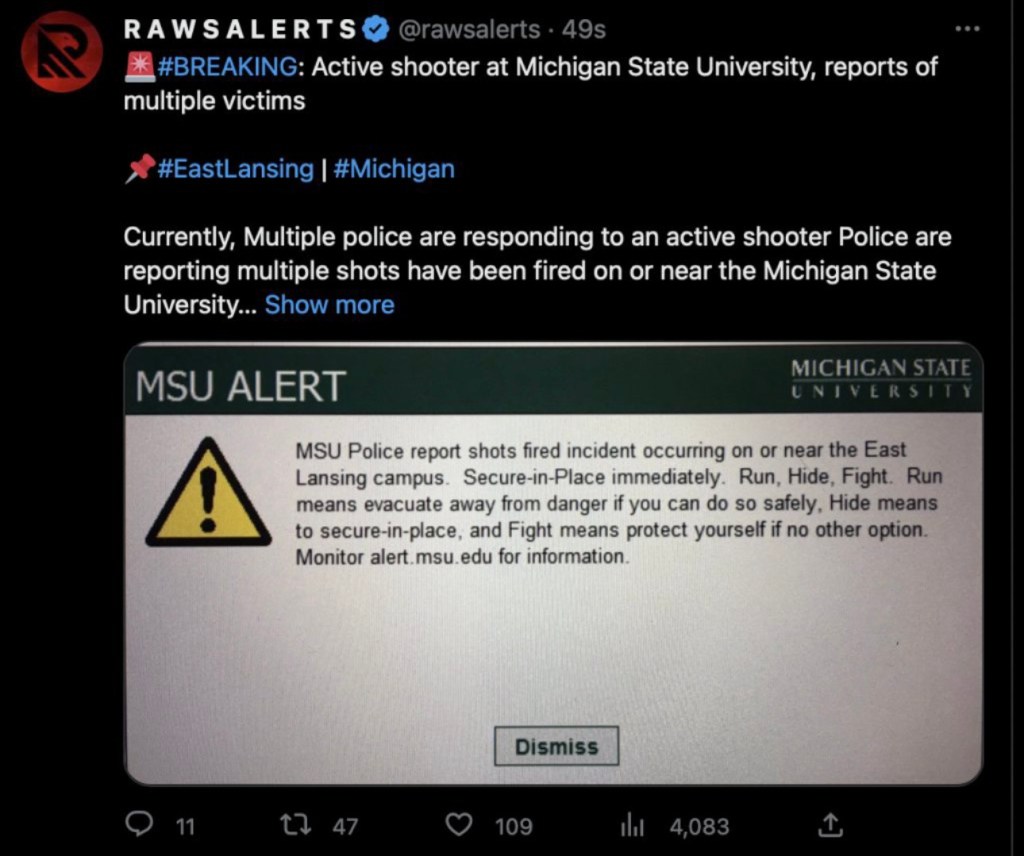Open the RAWSALERTS display name

point(240,30)
